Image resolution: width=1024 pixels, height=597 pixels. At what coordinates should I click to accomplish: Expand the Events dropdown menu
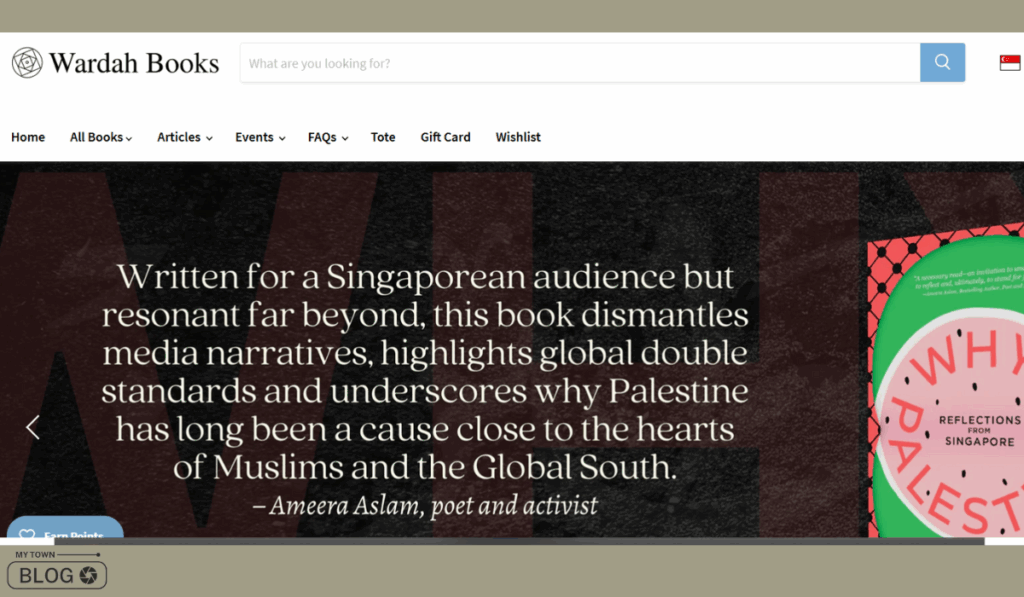[261, 137]
